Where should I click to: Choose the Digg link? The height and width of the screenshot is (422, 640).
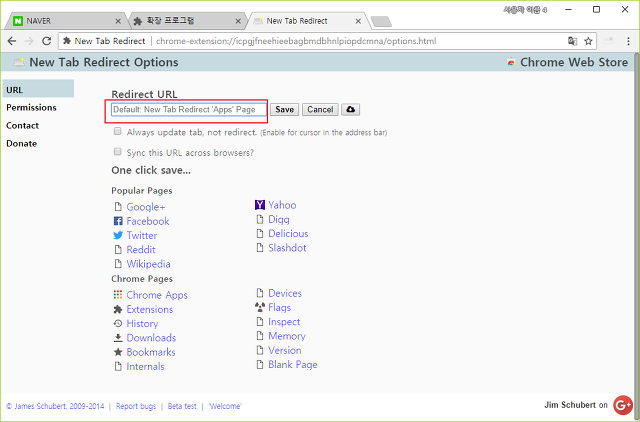[279, 220]
